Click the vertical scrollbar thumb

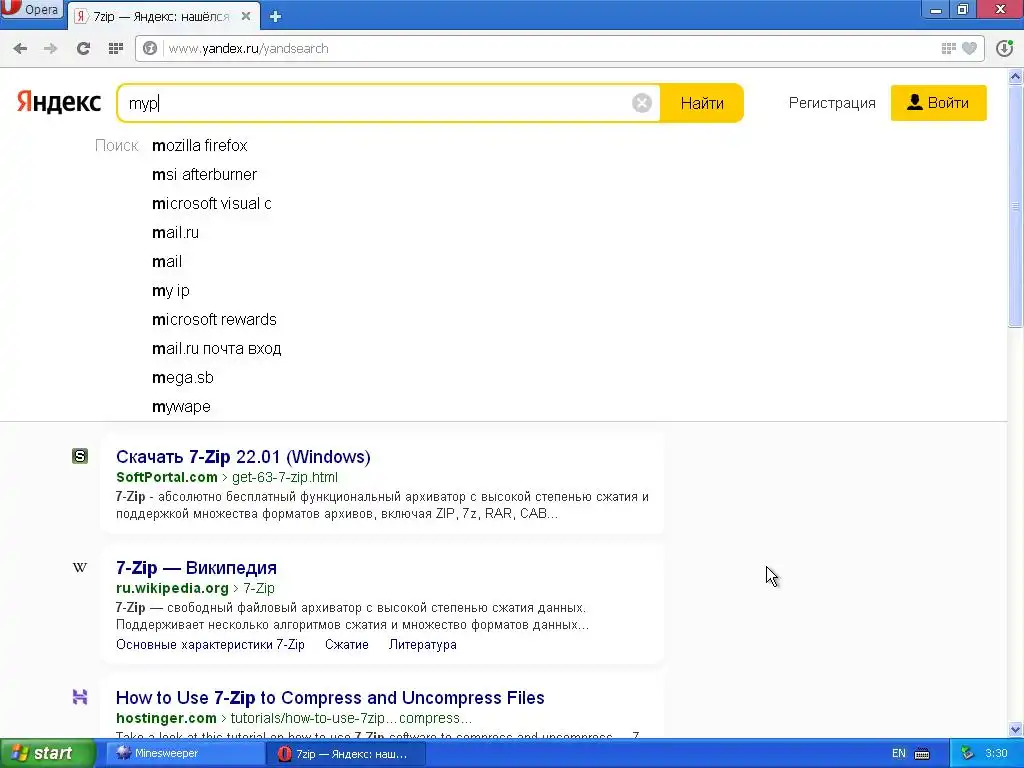point(1016,206)
